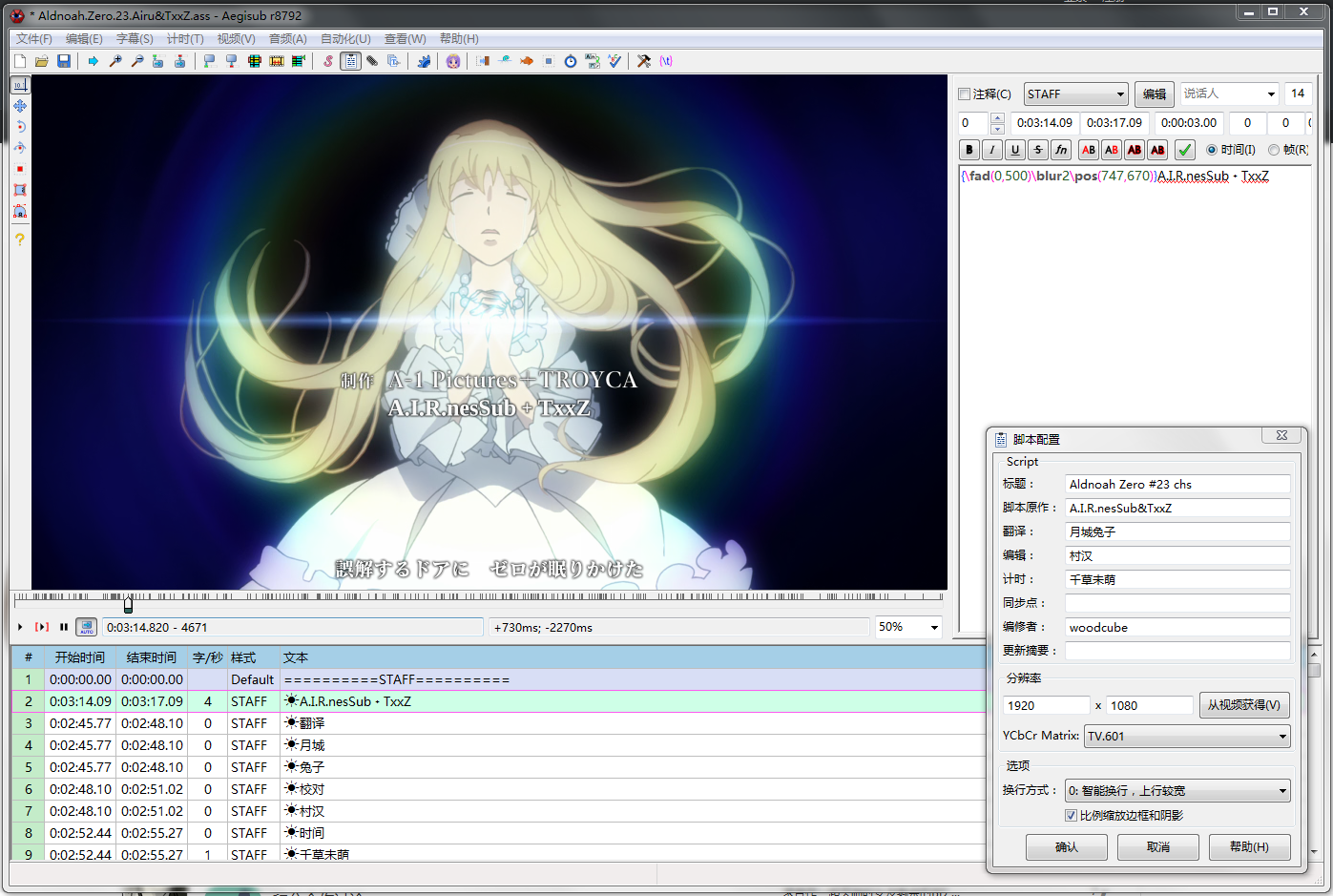The image size is (1333, 896).
Task: Open the Attachments paperclip icon
Action: (372, 61)
